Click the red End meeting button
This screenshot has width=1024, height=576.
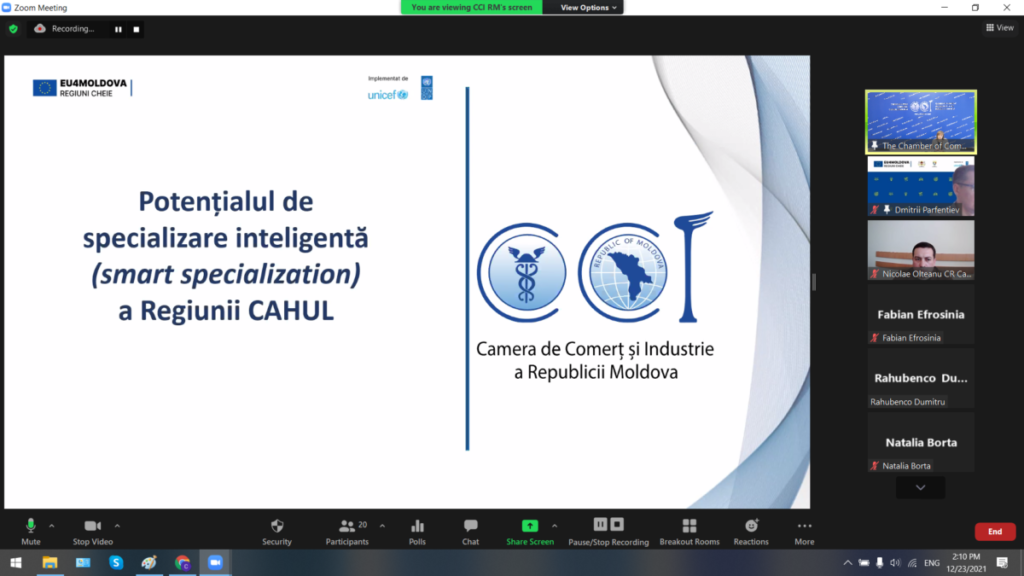pyautogui.click(x=995, y=532)
